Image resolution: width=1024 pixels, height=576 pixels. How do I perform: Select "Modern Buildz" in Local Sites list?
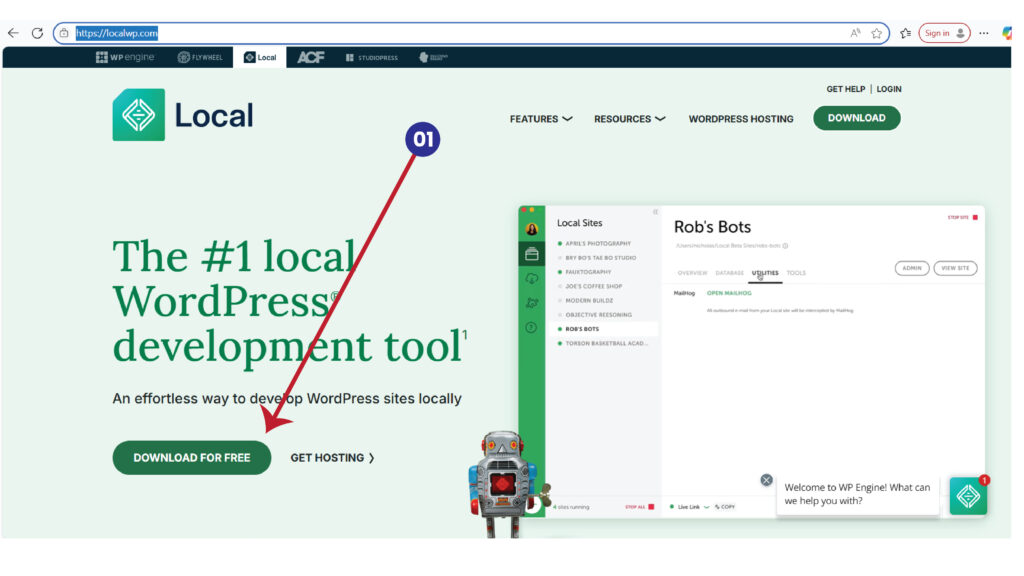click(589, 301)
